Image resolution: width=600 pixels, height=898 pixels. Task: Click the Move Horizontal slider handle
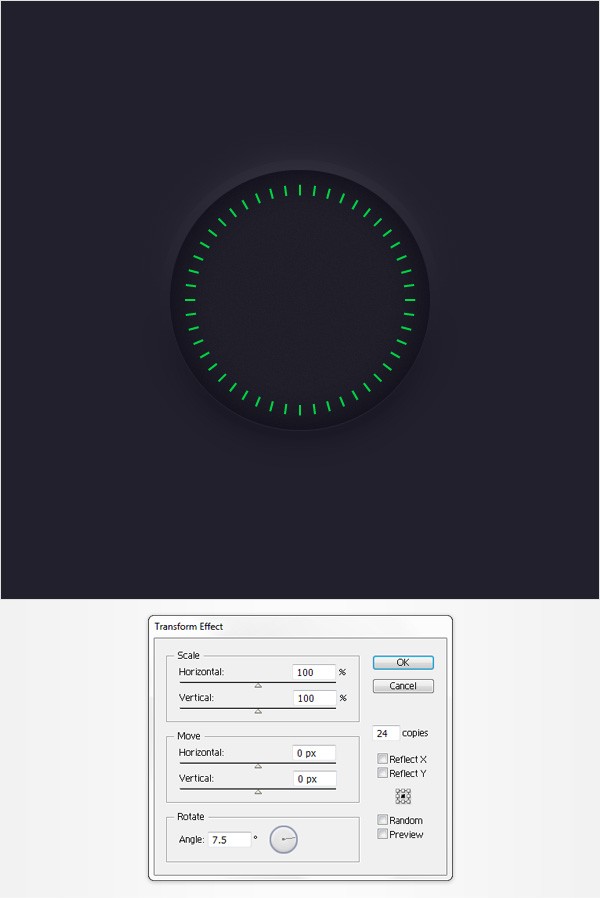point(258,766)
